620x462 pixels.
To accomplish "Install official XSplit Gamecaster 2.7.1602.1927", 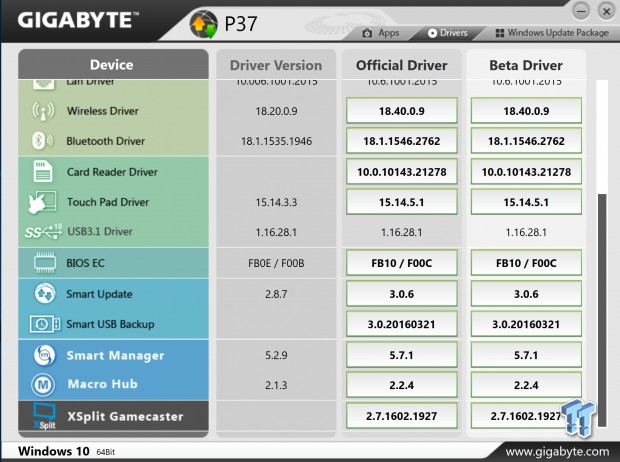I will point(402,416).
